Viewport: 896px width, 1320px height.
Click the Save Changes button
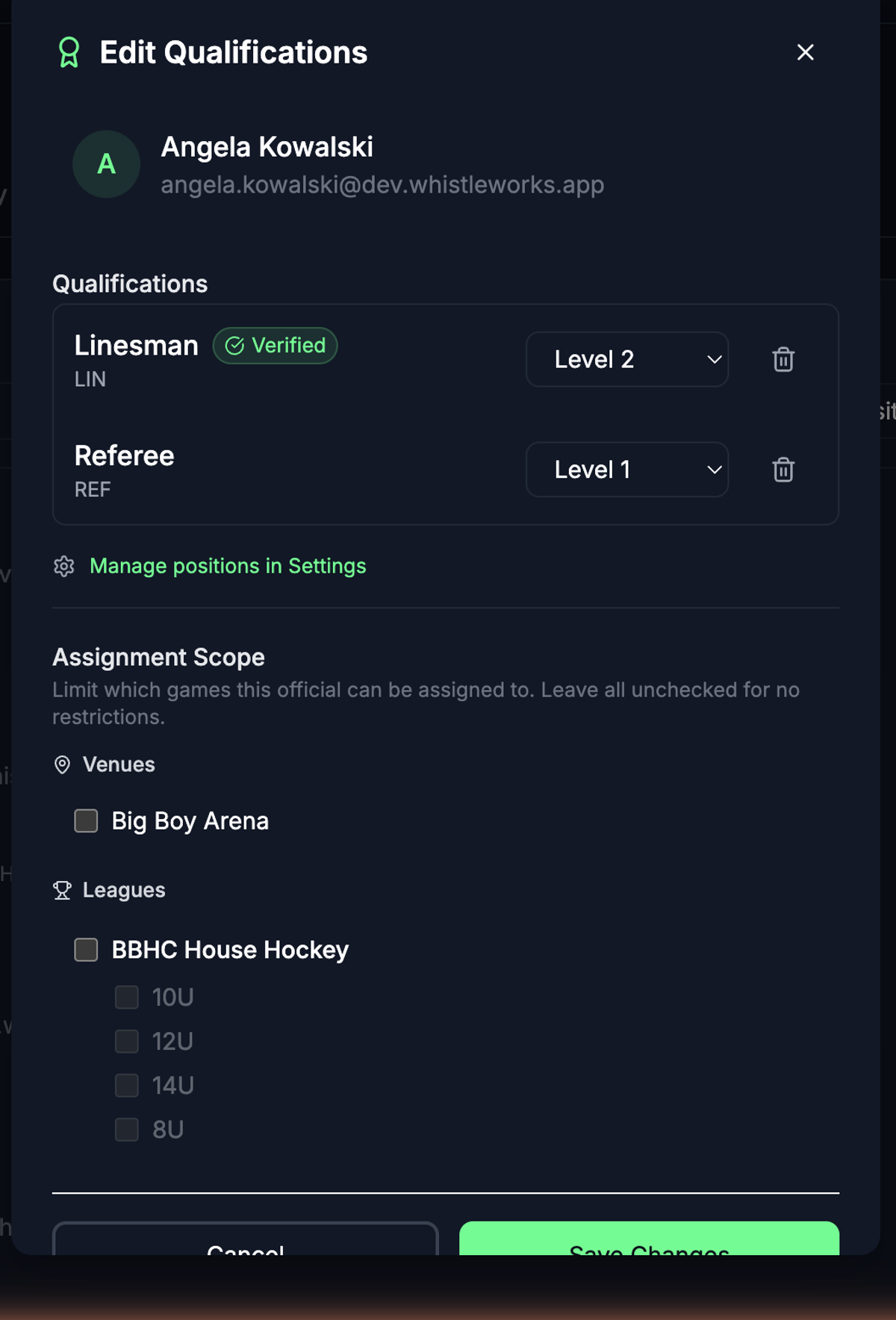point(649,1239)
